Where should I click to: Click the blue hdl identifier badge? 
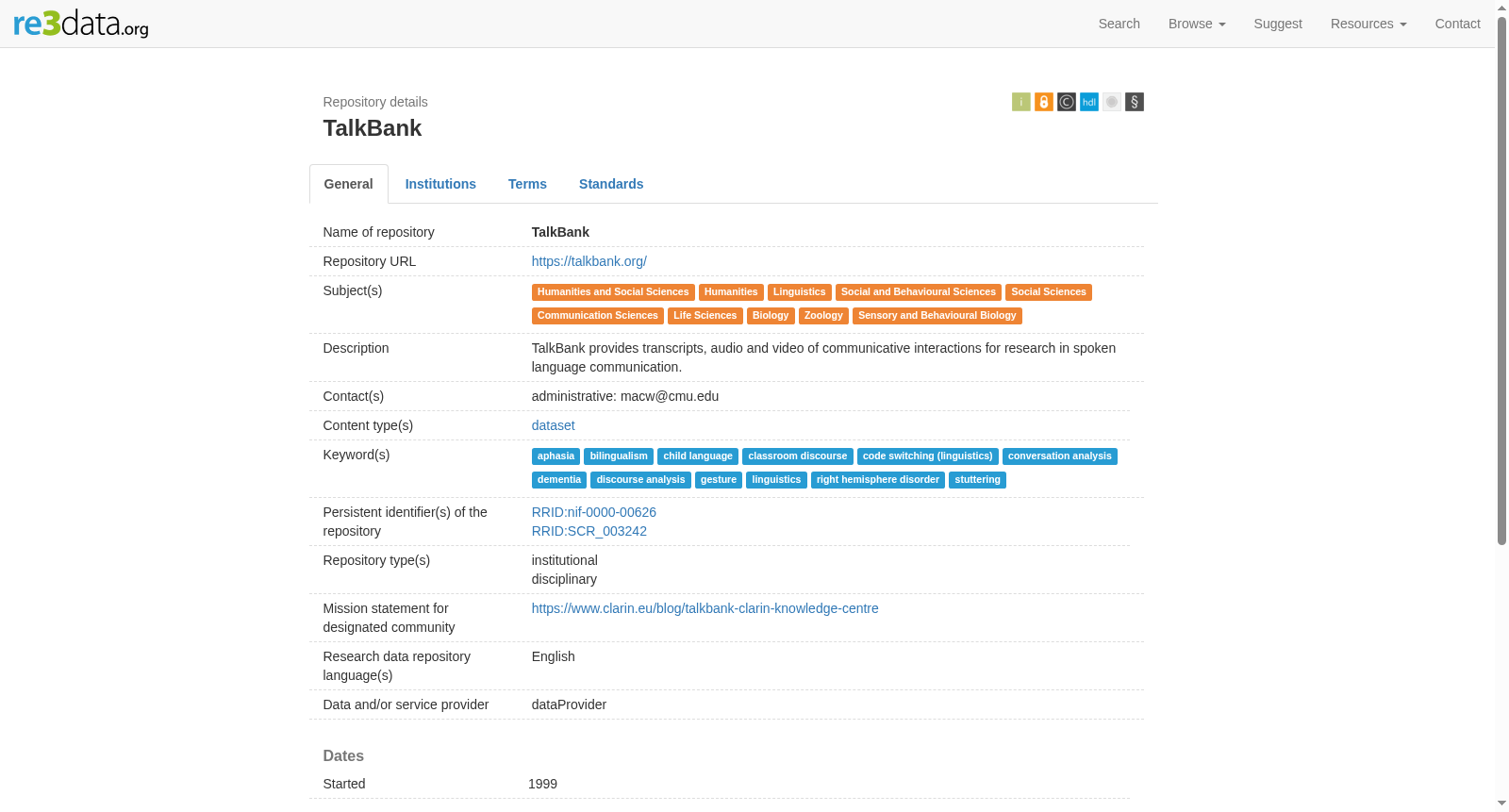(x=1089, y=102)
